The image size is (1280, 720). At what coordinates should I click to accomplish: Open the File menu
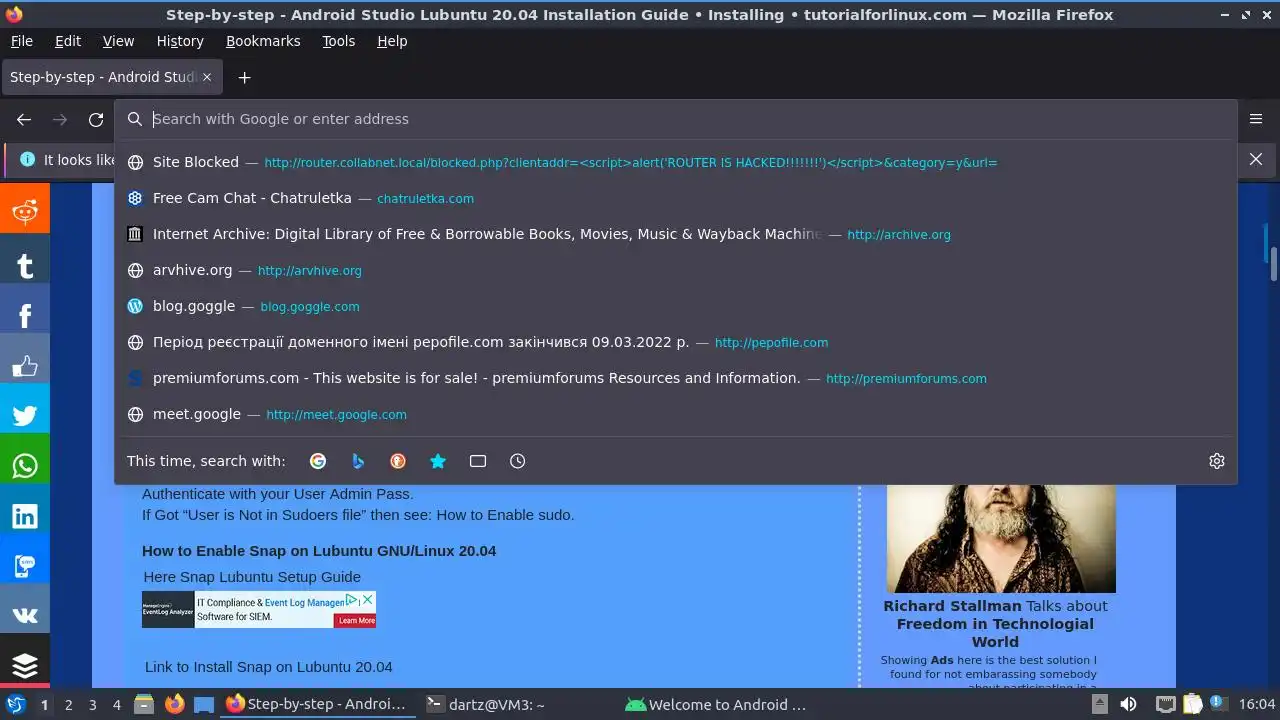coord(21,41)
